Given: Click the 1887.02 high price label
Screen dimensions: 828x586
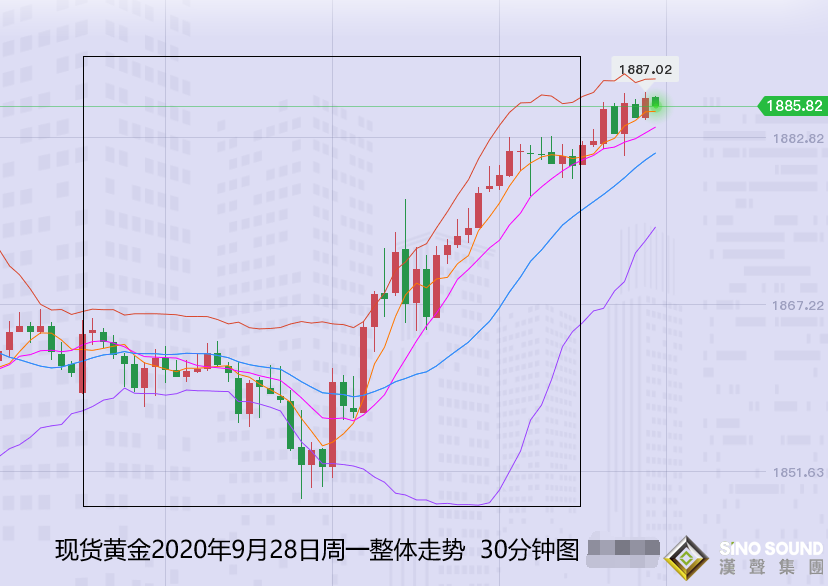Looking at the screenshot, I should click(x=645, y=70).
